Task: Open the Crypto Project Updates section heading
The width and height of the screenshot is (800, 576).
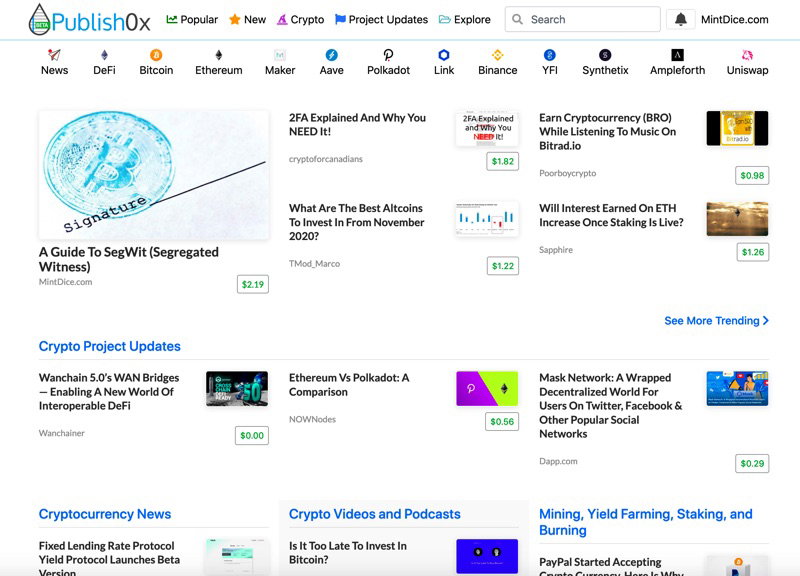Action: tap(110, 346)
